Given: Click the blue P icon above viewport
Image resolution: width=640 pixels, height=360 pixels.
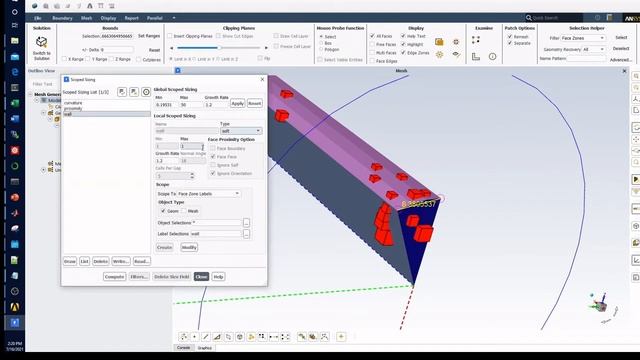Looking at the screenshot, I should 178,71.
